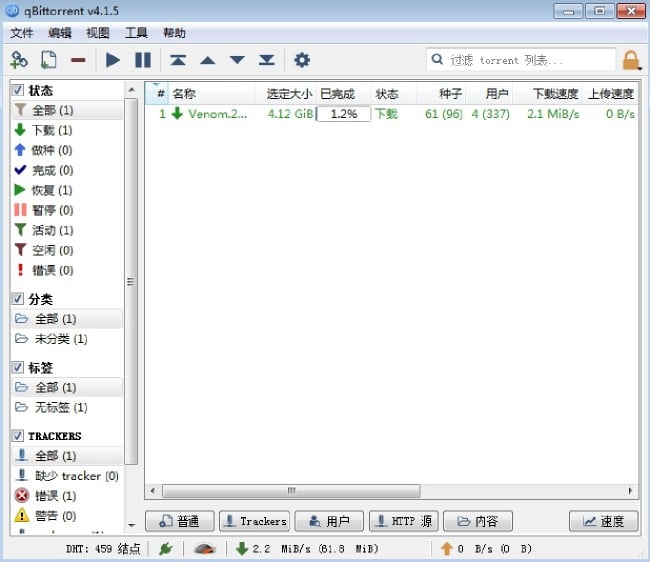The height and width of the screenshot is (562, 650).
Task: Filter by 完成 (0) status
Action: click(68, 170)
